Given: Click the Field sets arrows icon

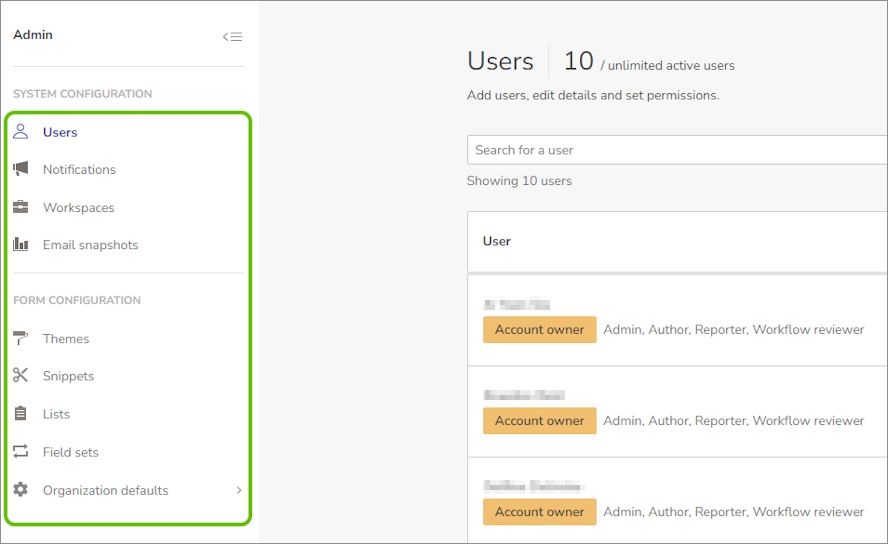Looking at the screenshot, I should [x=20, y=452].
